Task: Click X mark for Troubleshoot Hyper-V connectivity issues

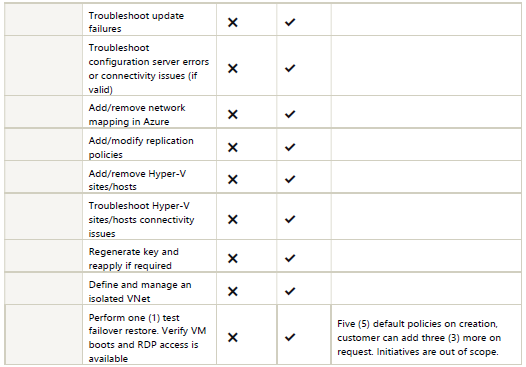Action: [x=232, y=219]
